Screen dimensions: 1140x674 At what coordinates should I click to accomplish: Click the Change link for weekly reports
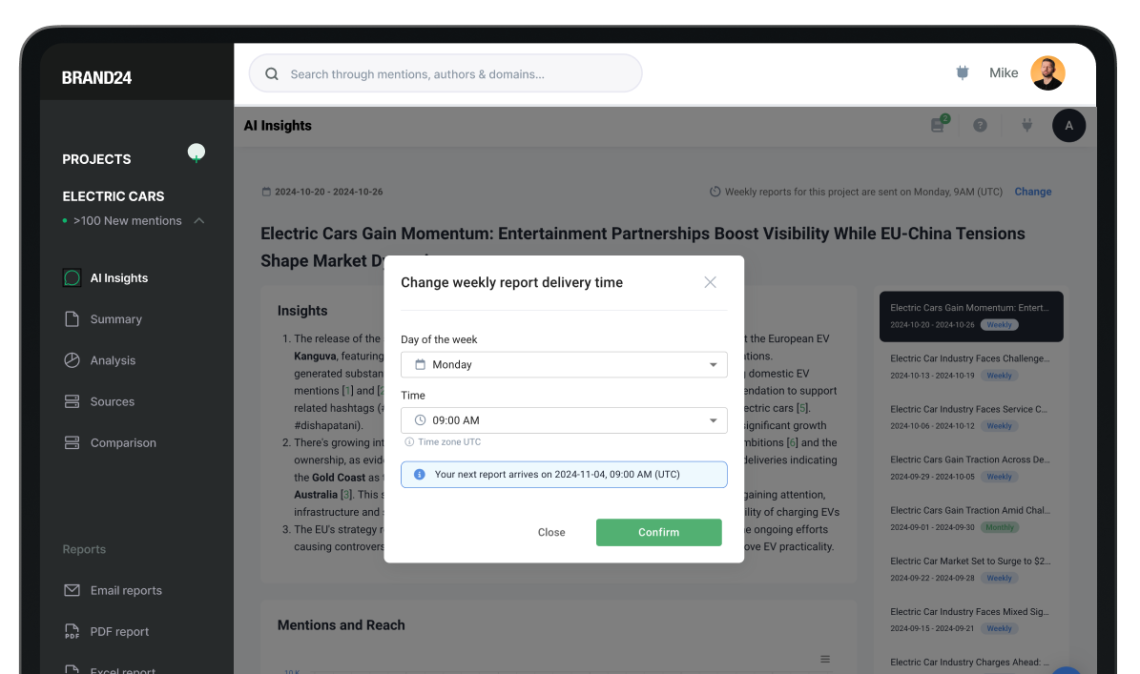click(x=1032, y=192)
